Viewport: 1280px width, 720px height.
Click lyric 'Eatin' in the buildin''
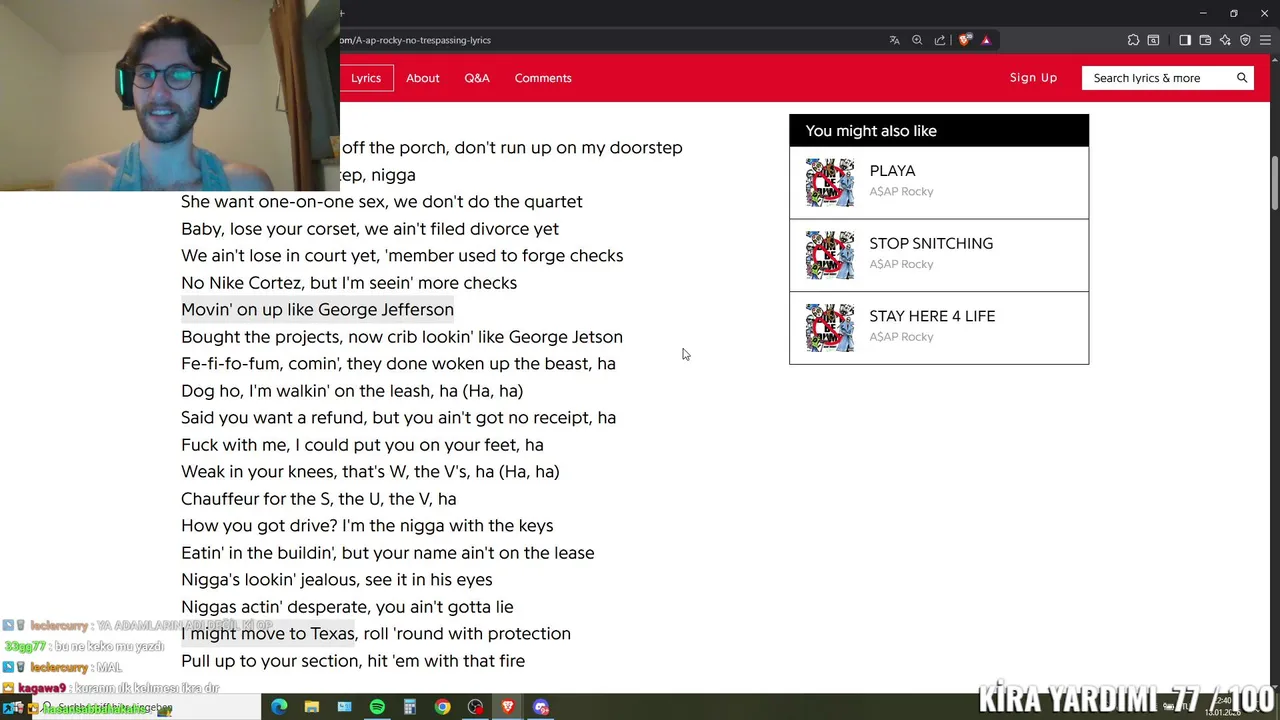(x=387, y=553)
